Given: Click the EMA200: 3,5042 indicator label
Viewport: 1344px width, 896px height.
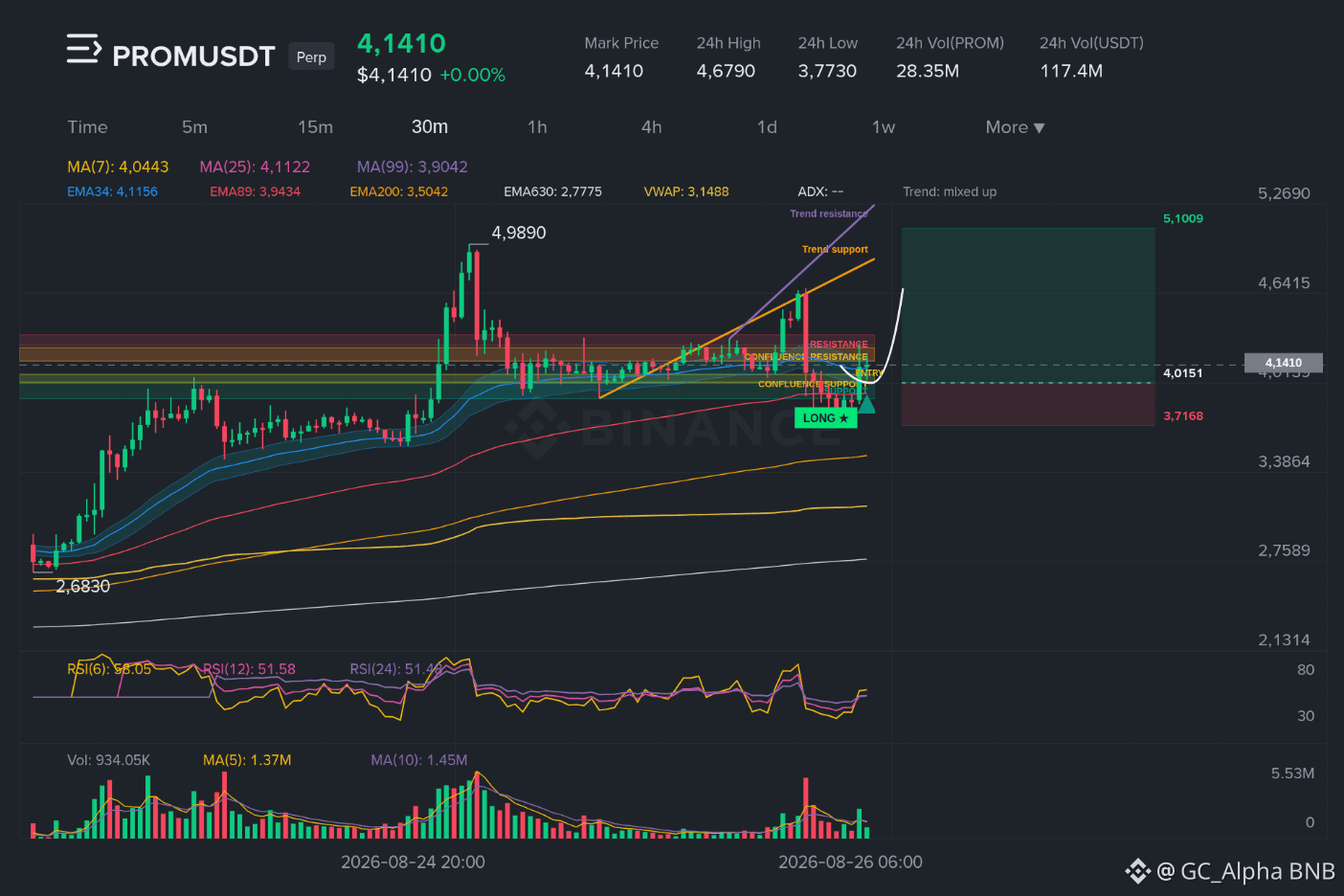Looking at the screenshot, I should [398, 191].
